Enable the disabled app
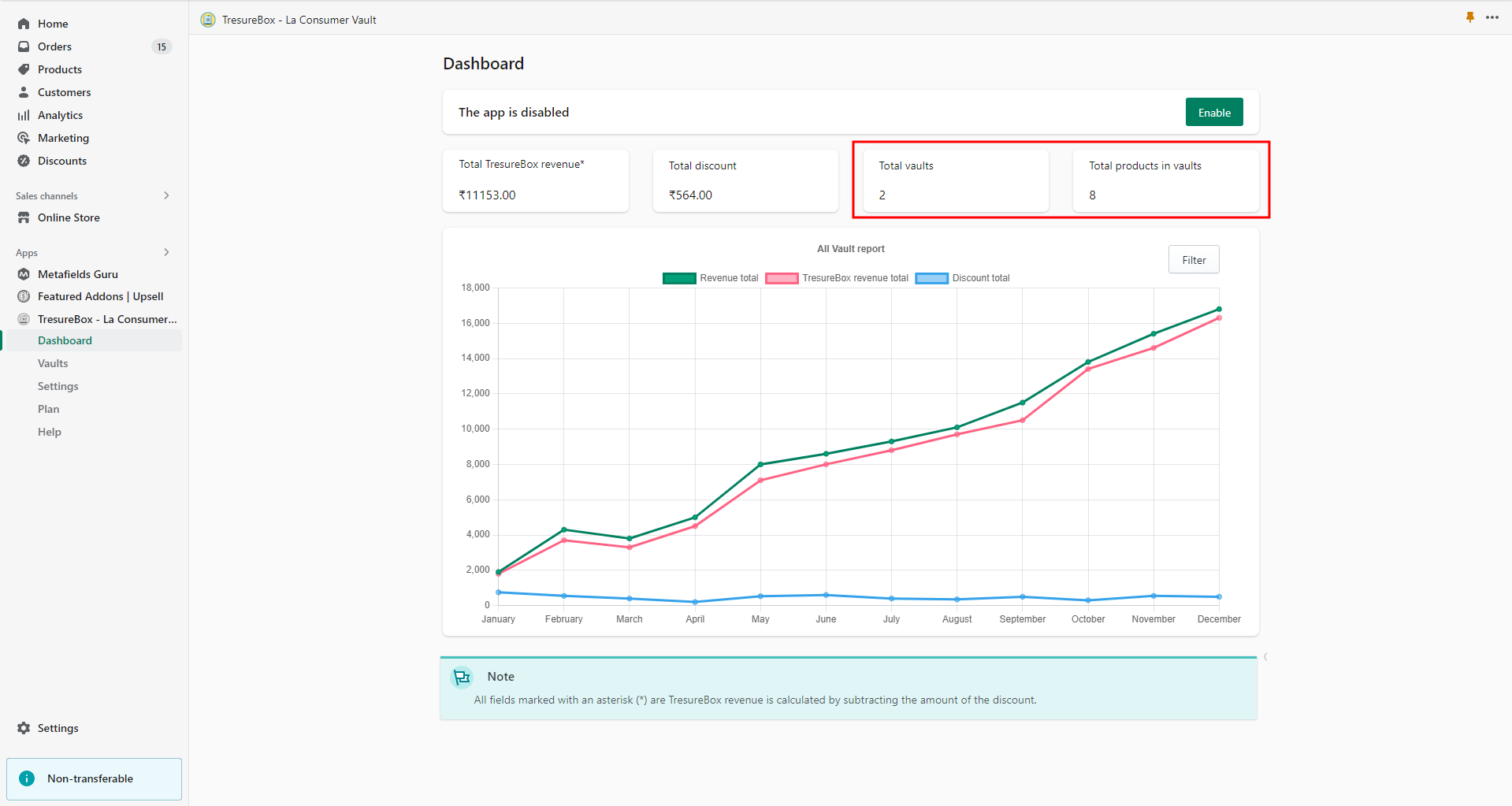 [1214, 113]
